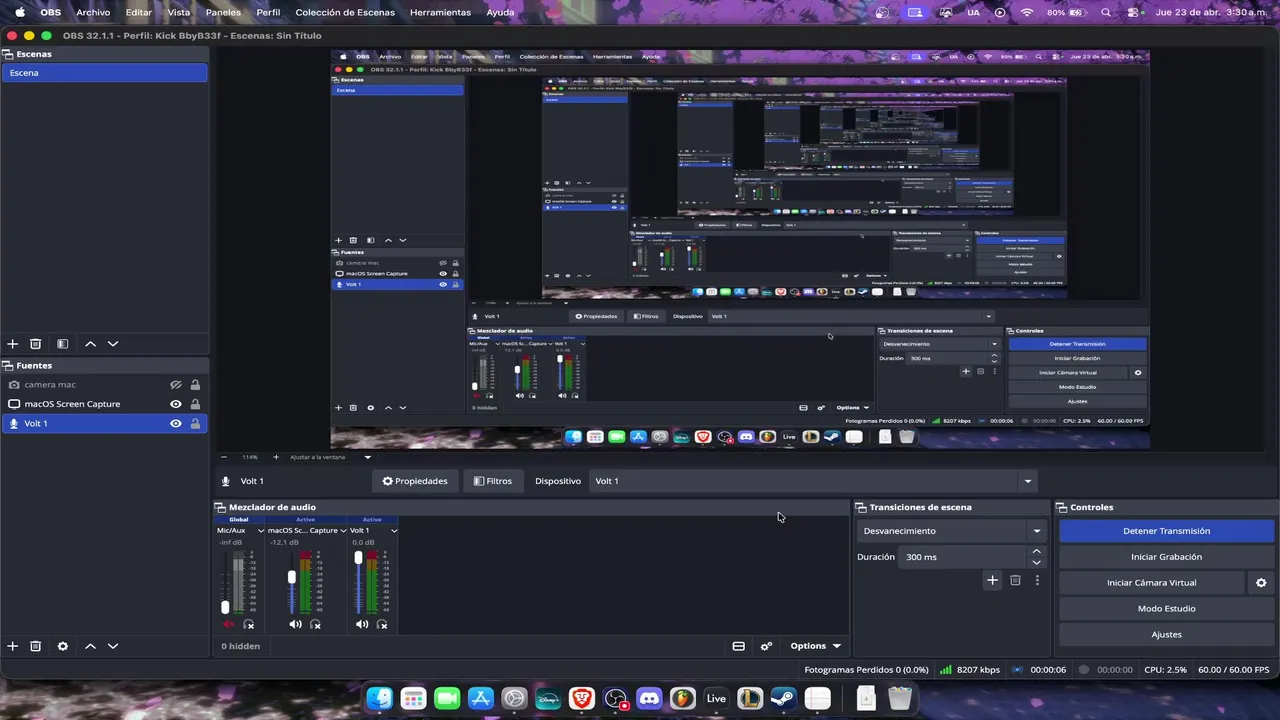Toggle monitoring headphones icon for Volt 1
The height and width of the screenshot is (720, 1280).
pyautogui.click(x=382, y=624)
